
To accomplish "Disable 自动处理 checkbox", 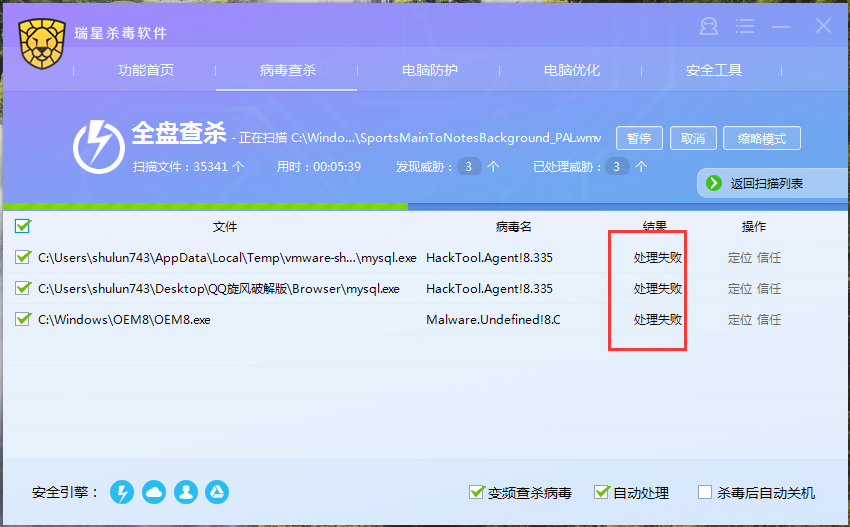I will (x=602, y=492).
